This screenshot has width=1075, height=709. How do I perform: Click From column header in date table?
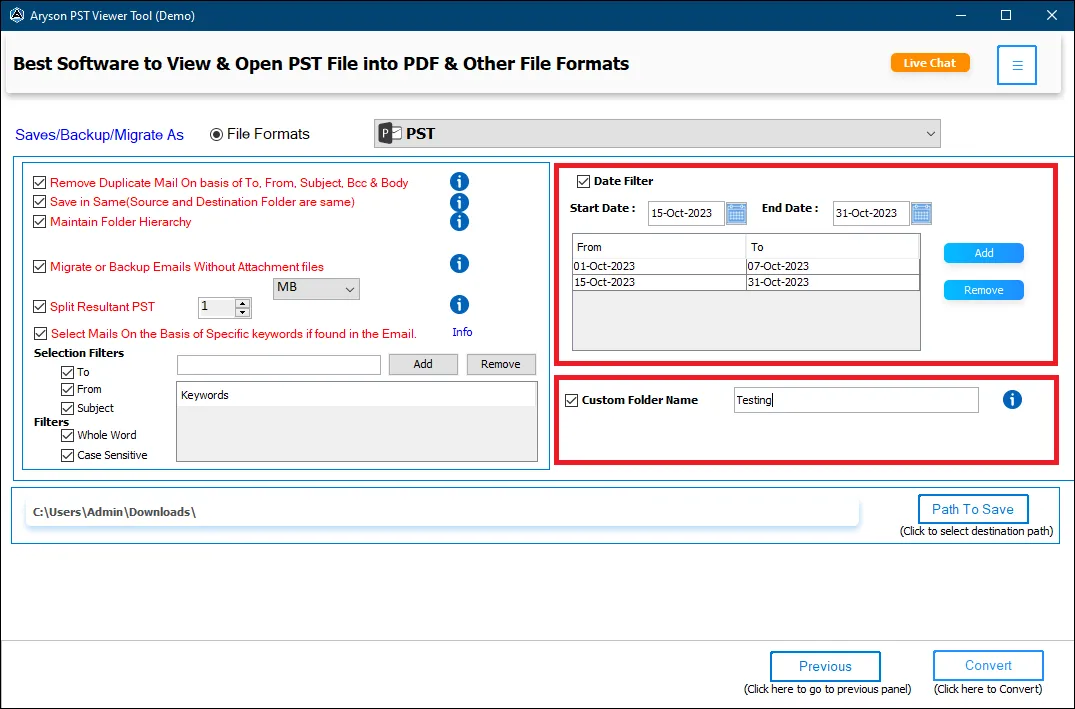(x=659, y=247)
